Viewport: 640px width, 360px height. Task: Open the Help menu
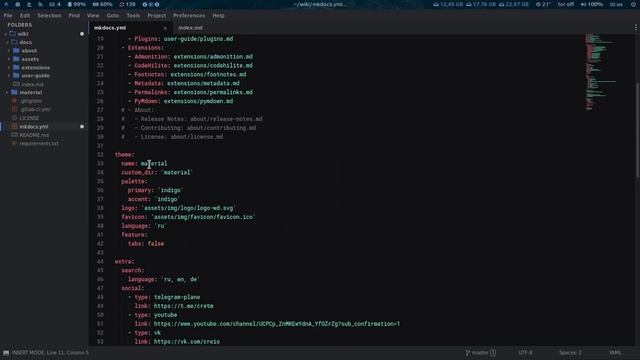(218, 16)
